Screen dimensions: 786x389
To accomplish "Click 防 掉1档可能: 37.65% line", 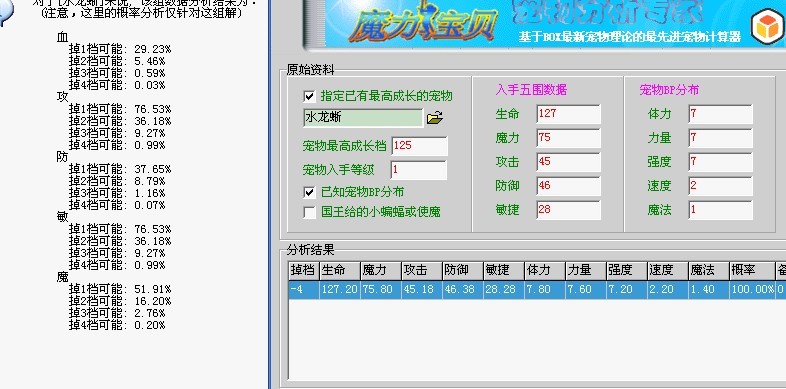I will (120, 169).
